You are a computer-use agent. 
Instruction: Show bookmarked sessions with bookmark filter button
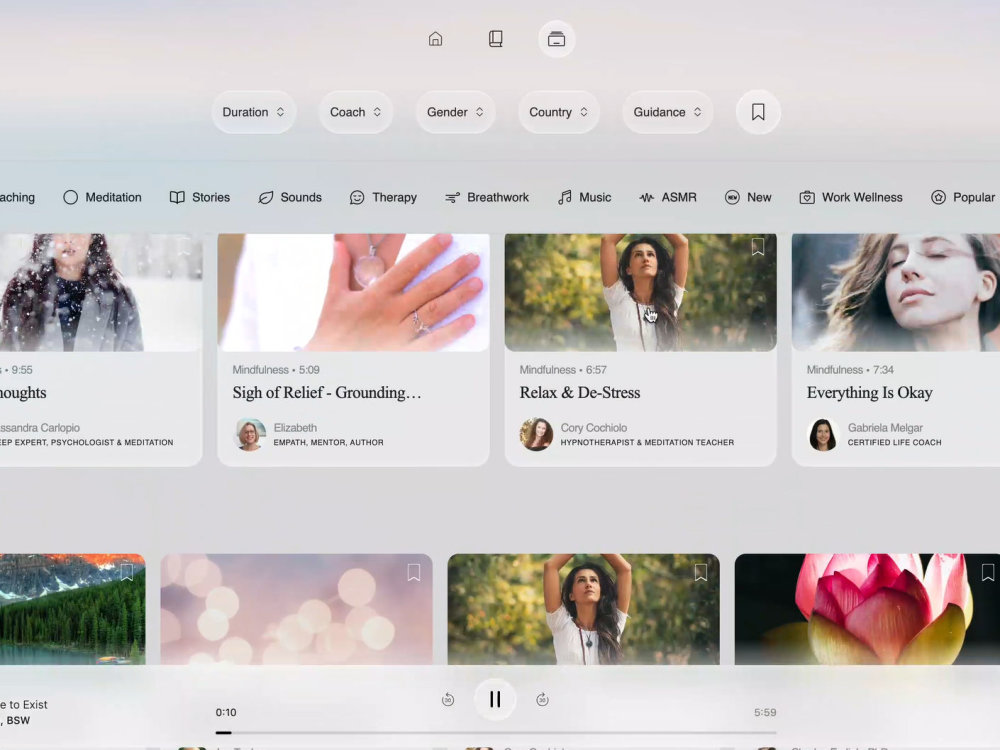tap(758, 112)
